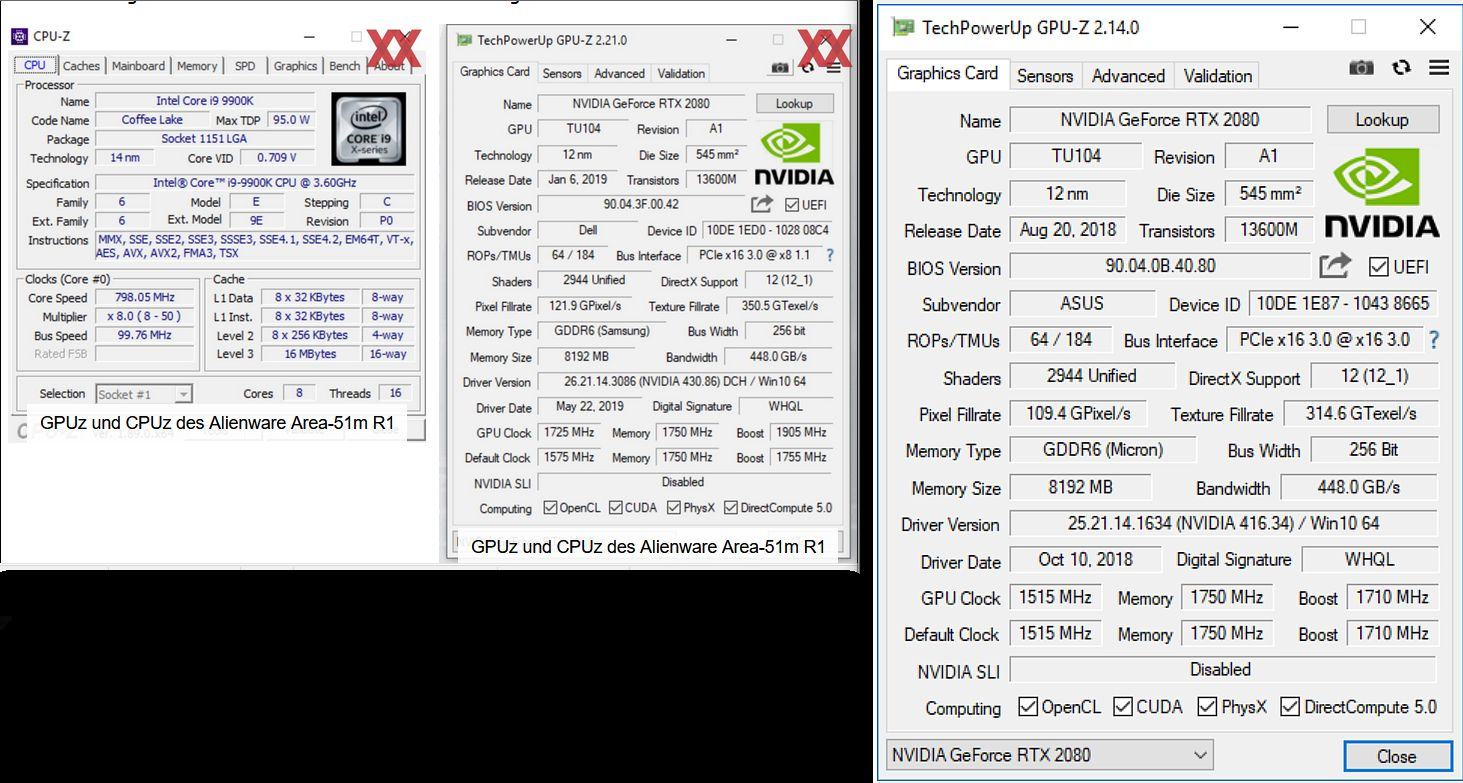Click the NVIDIA SLI Disabled field in GPU-Z 2.14.0

point(1223,669)
